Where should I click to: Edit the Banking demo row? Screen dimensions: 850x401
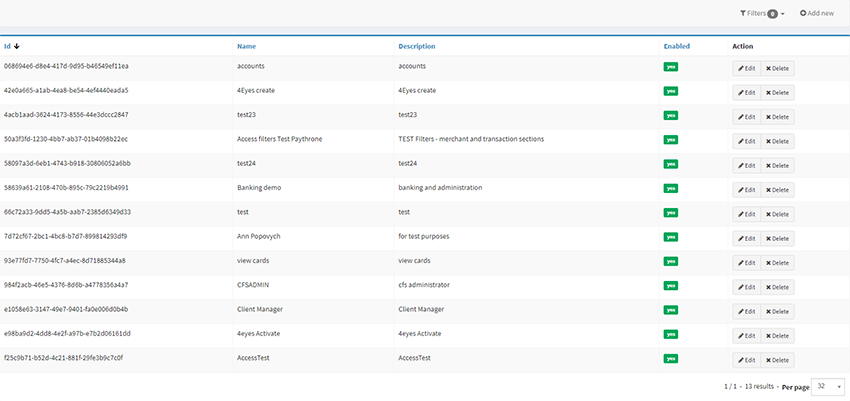(746, 190)
